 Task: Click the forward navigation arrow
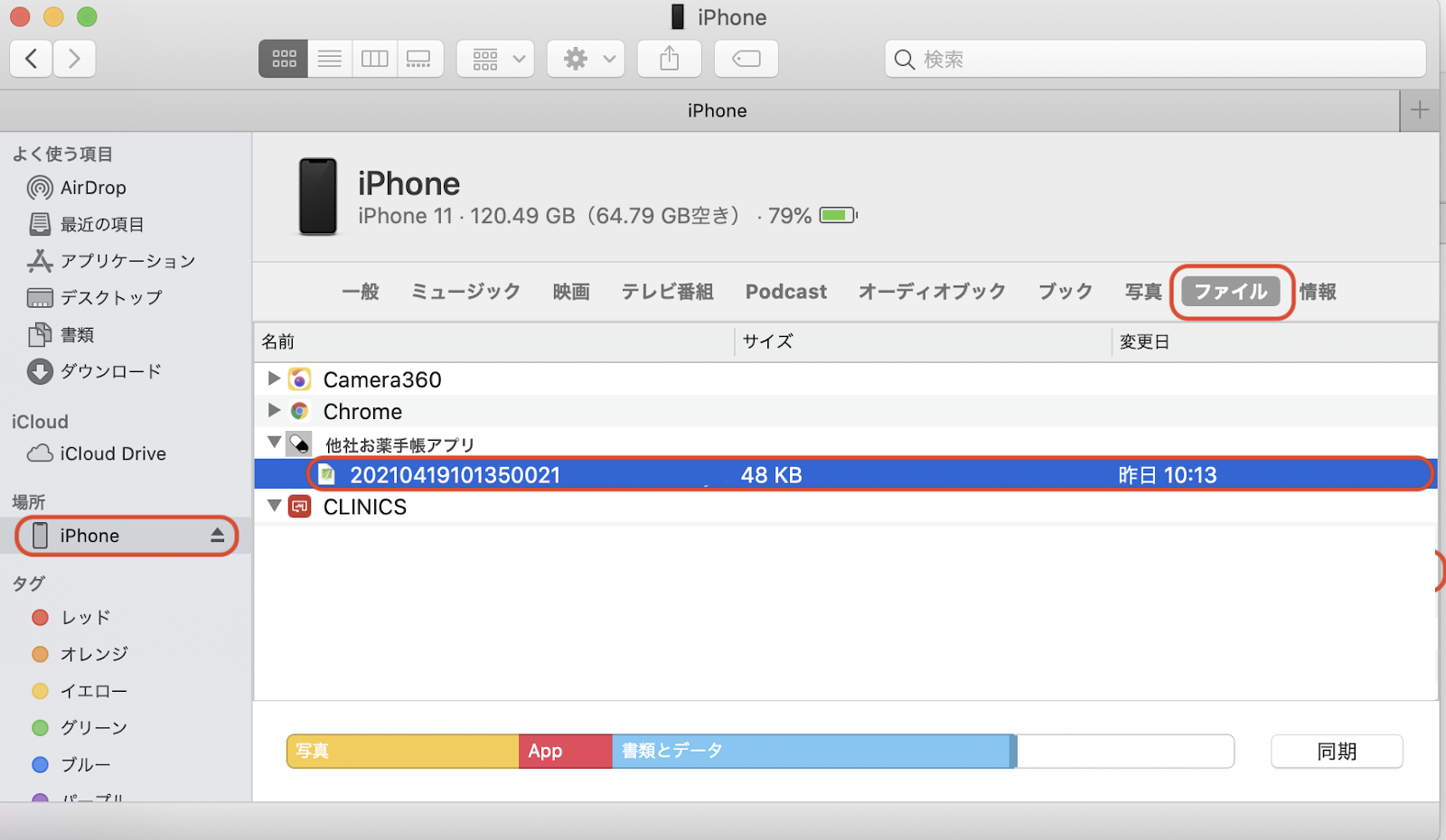pos(74,59)
